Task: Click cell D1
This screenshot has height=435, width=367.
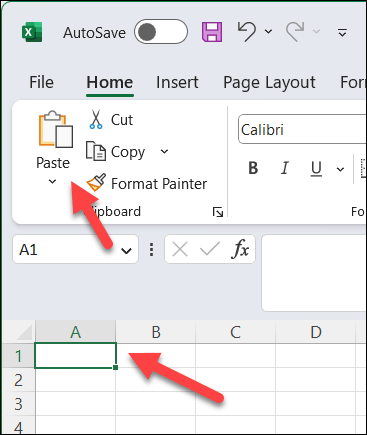Action: [x=316, y=356]
